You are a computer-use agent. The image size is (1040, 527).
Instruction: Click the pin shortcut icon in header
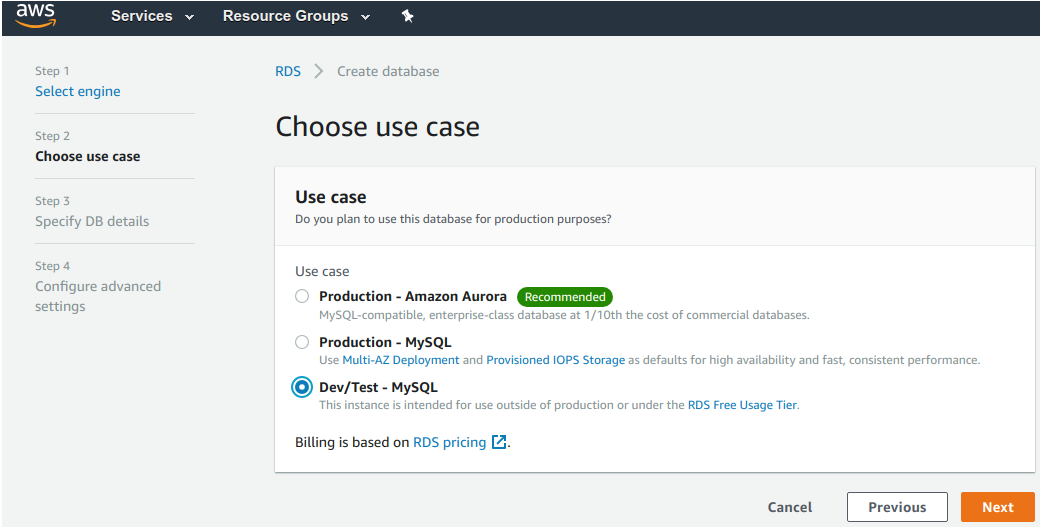point(407,17)
